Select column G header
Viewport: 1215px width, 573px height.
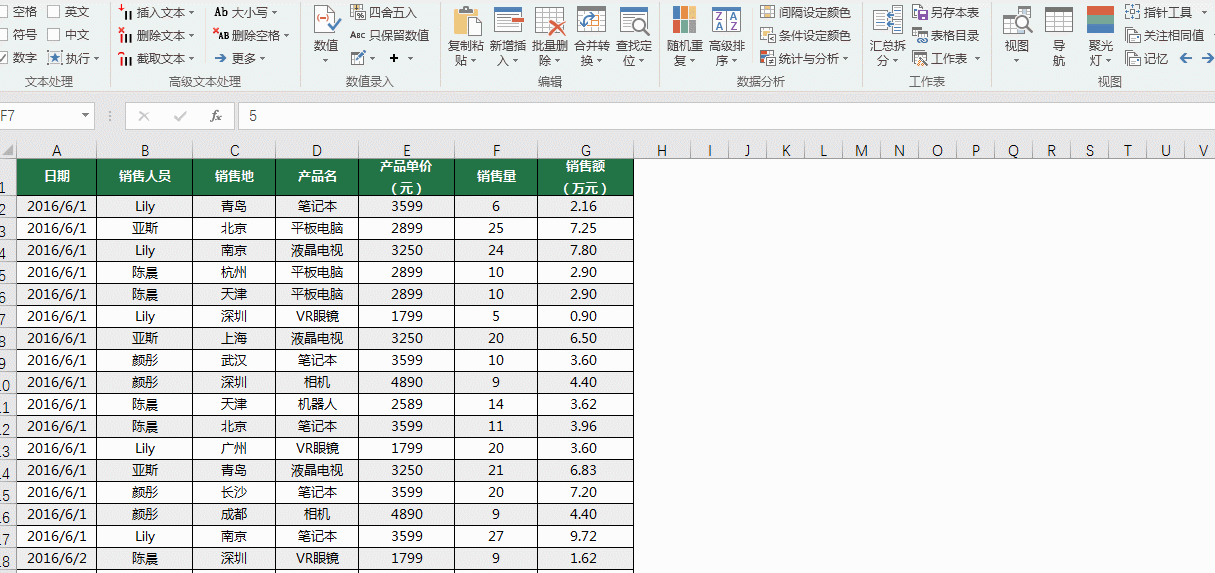coord(586,150)
